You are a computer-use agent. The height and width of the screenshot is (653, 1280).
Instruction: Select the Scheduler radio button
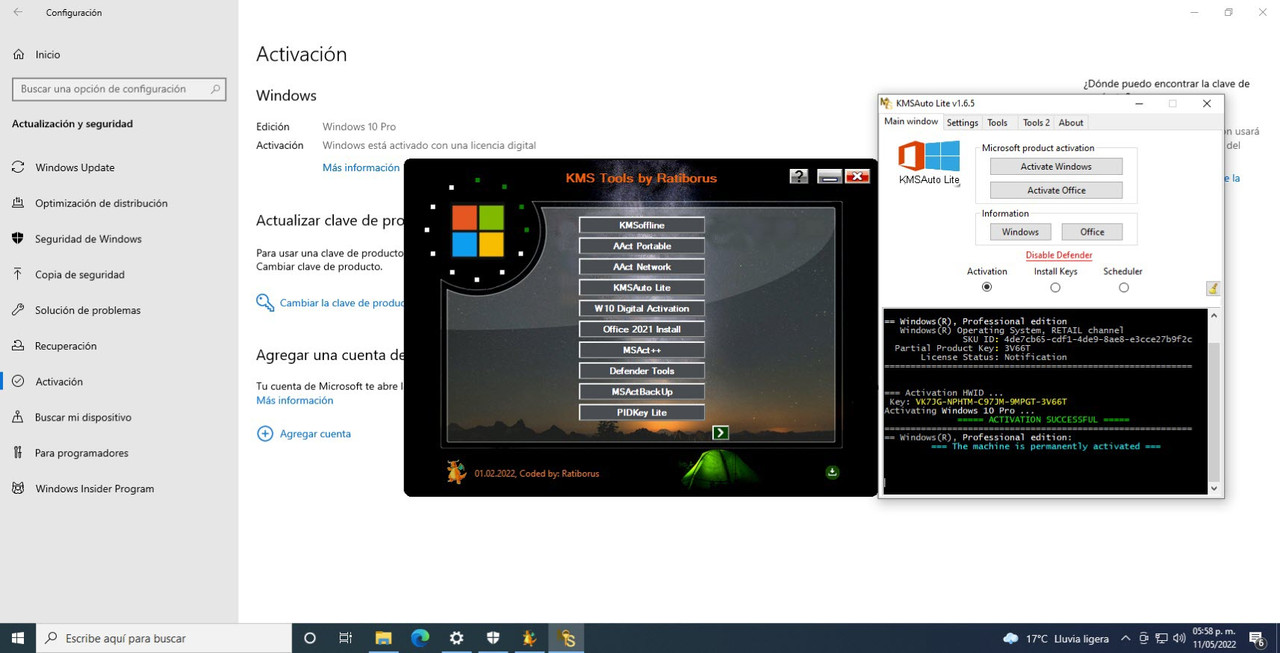[1123, 287]
